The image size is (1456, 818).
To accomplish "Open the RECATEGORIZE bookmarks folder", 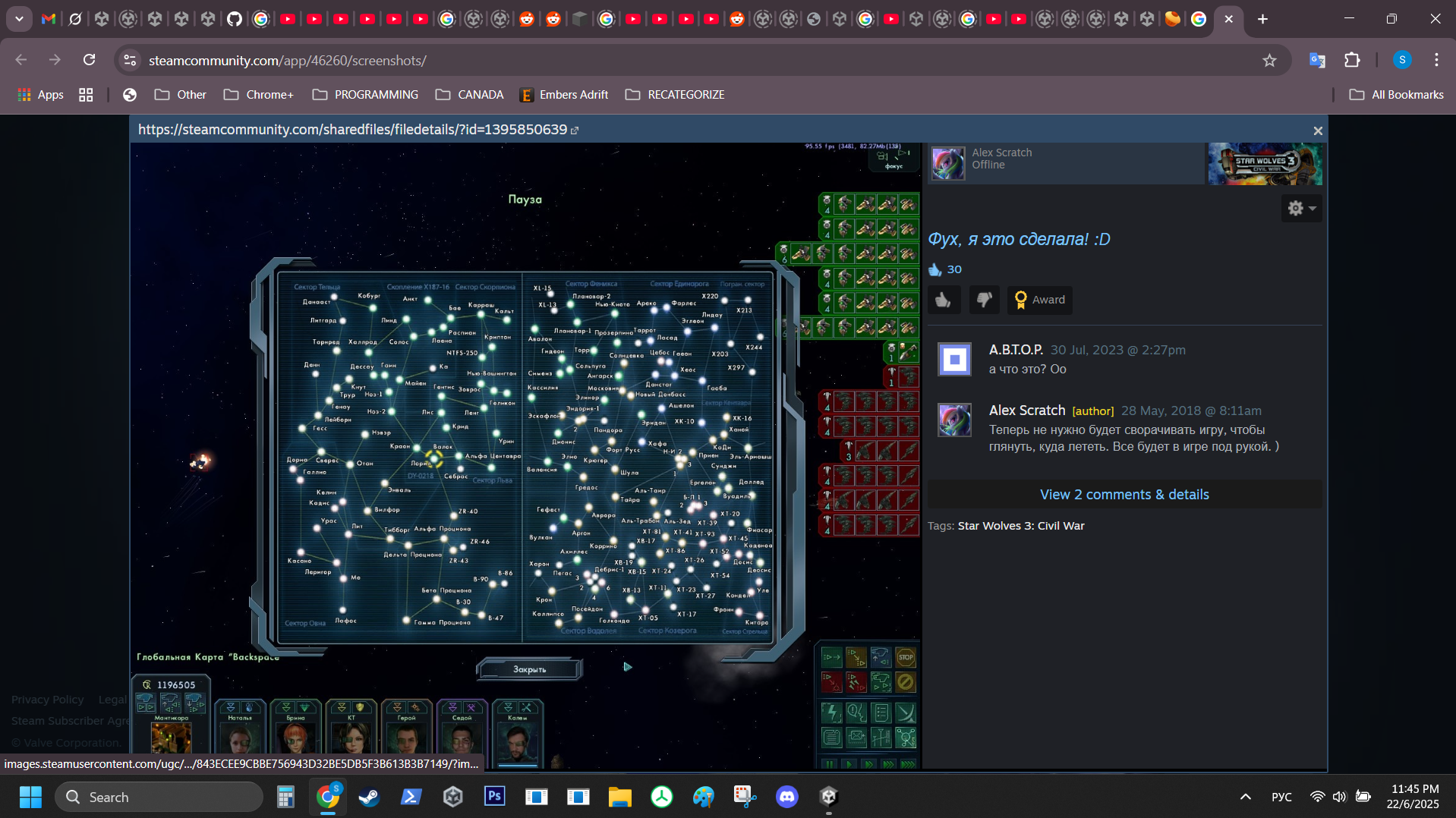I will 675,95.
